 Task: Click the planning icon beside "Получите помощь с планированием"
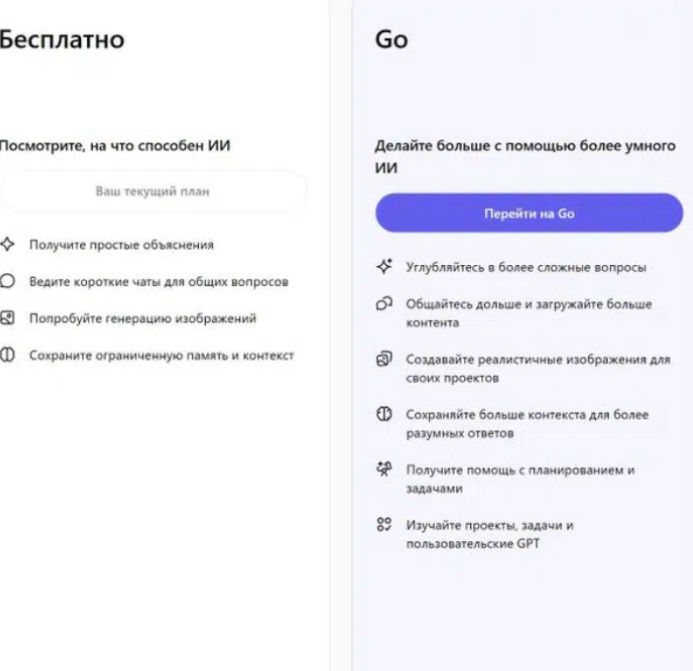(384, 470)
